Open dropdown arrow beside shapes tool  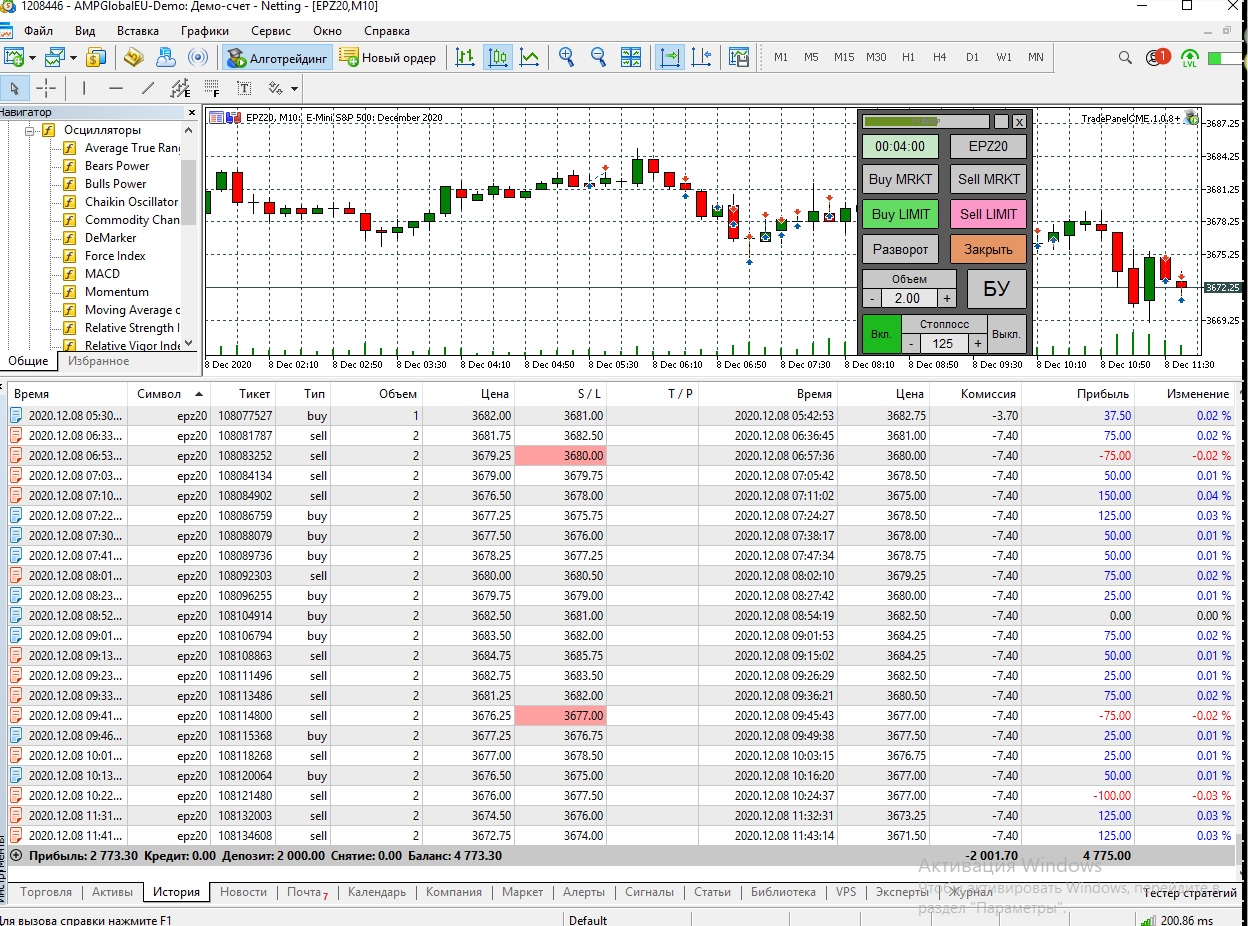pos(294,89)
